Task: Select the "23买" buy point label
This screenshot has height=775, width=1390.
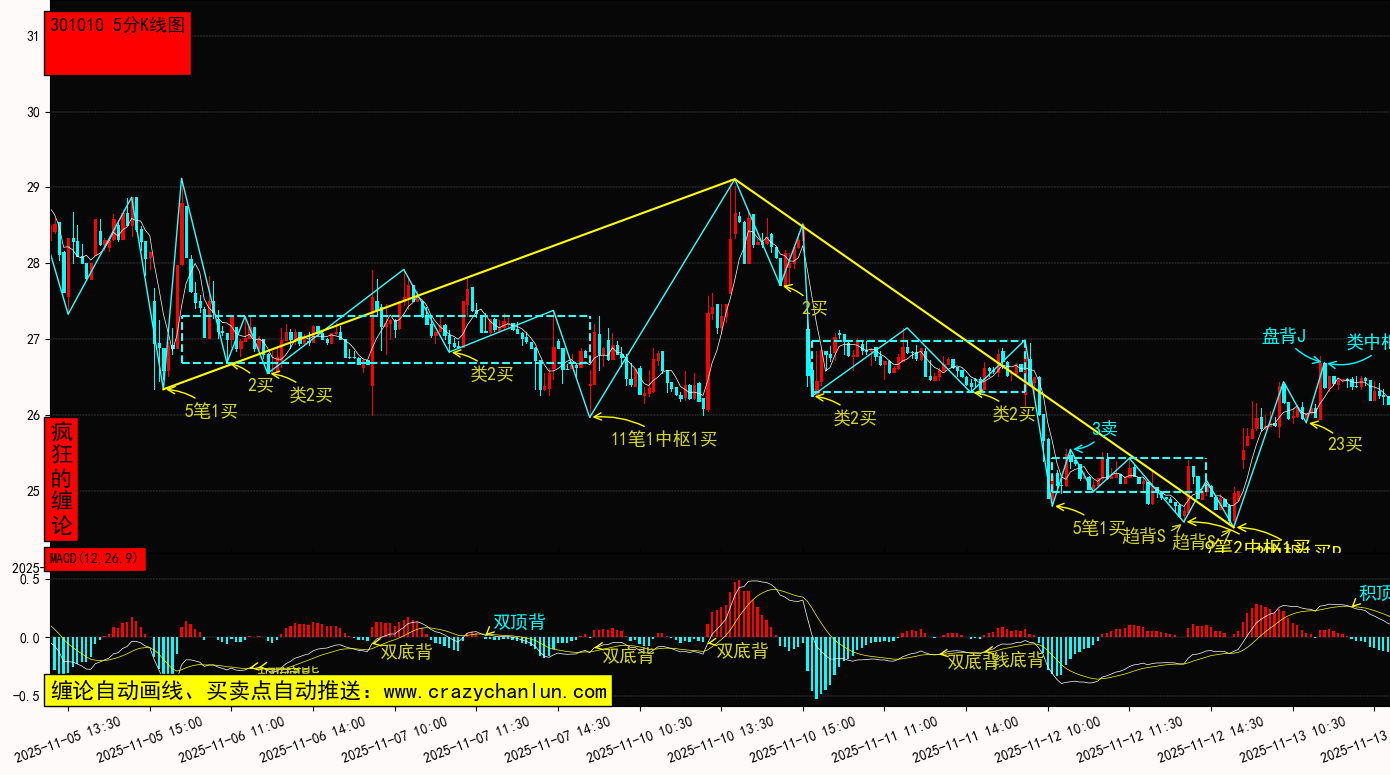Action: (x=1345, y=444)
